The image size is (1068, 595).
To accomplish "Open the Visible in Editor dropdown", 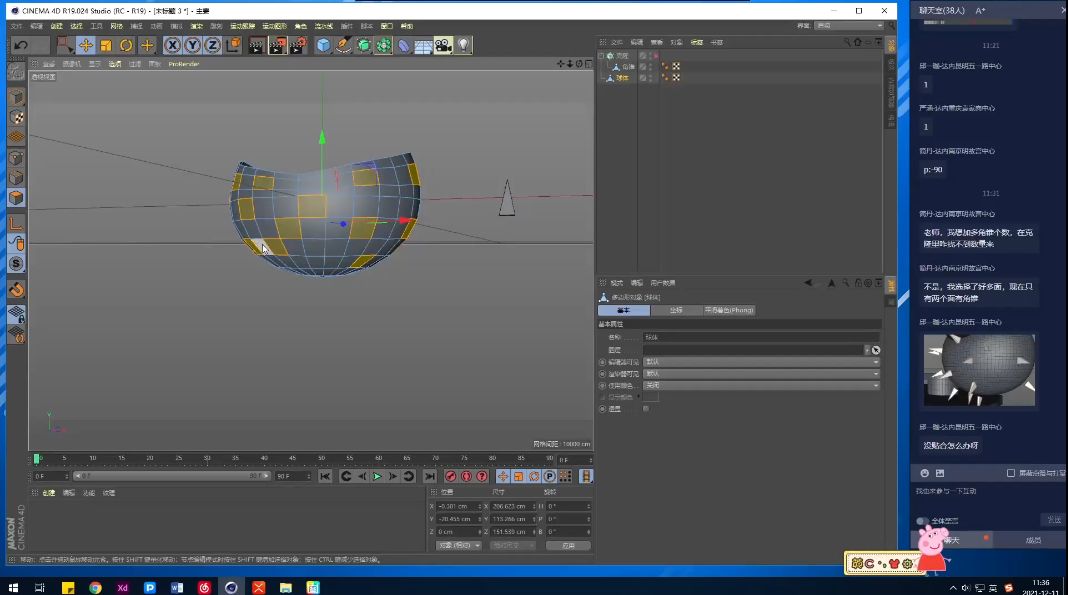I will tap(761, 362).
